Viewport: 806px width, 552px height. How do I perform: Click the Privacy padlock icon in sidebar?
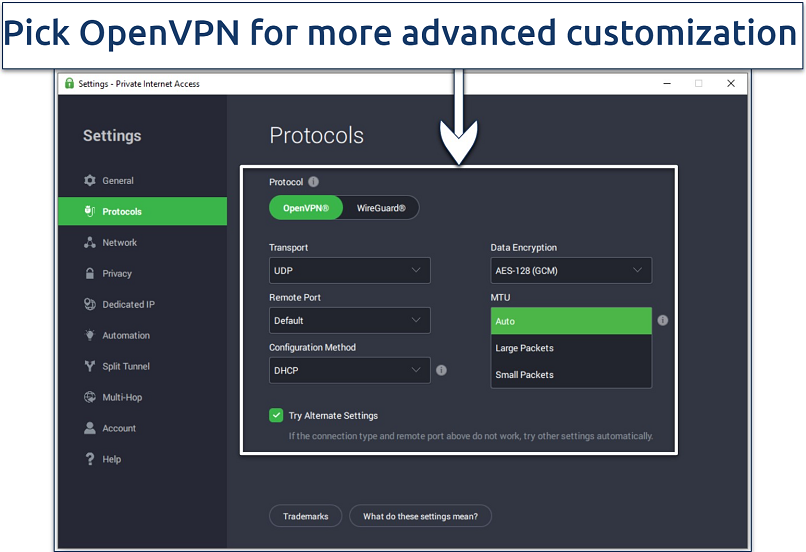pyautogui.click(x=89, y=273)
